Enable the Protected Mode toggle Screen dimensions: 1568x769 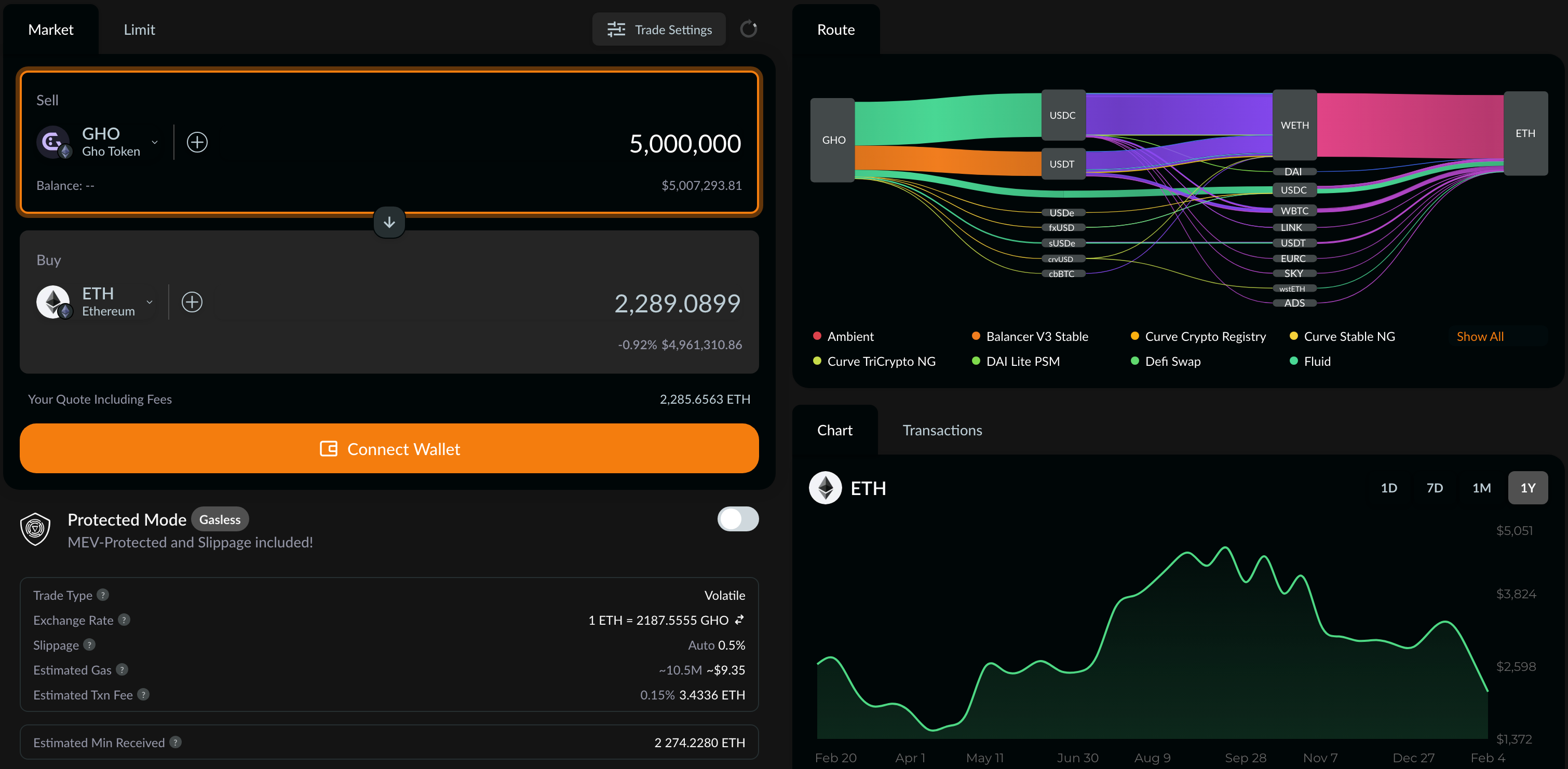(738, 519)
